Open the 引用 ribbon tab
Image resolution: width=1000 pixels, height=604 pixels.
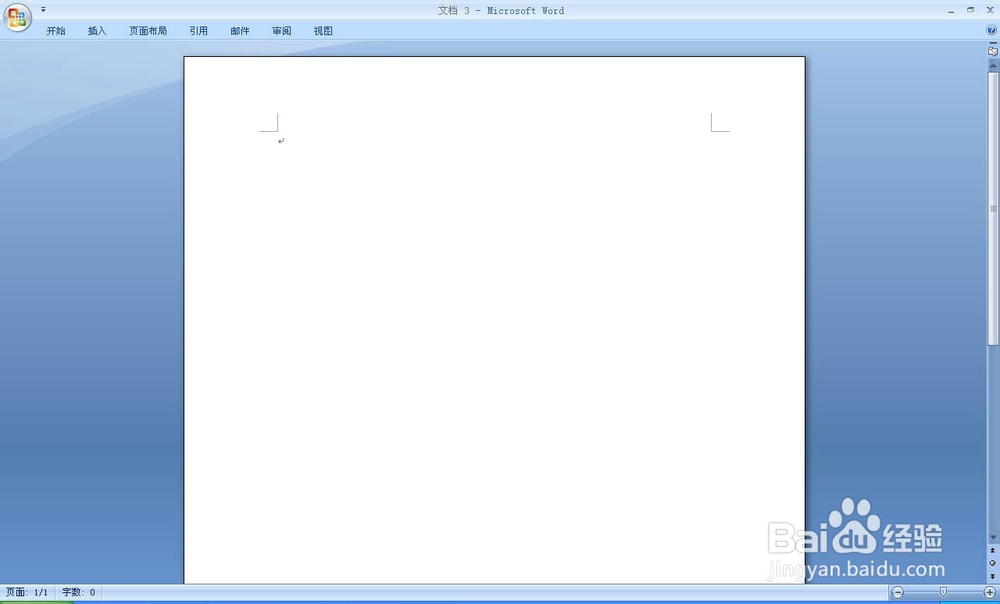point(198,31)
